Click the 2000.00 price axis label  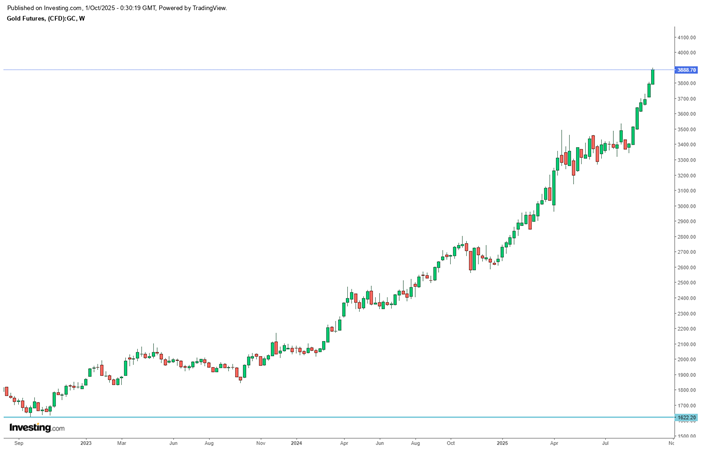(x=686, y=359)
